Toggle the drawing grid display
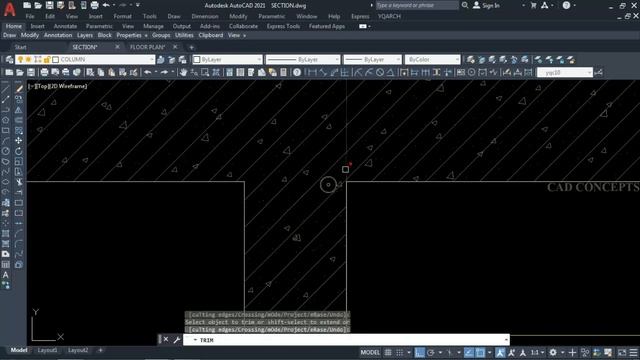The width and height of the screenshot is (640, 360). [388, 352]
